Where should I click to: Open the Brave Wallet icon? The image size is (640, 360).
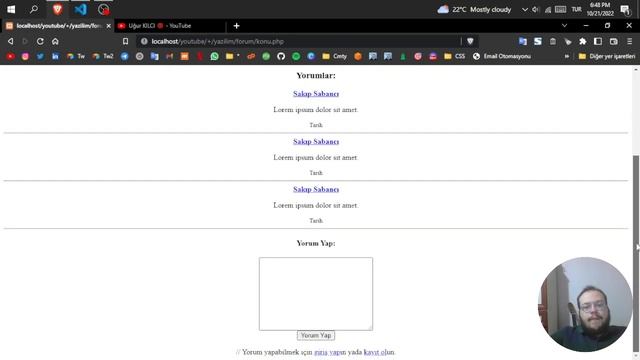point(613,41)
